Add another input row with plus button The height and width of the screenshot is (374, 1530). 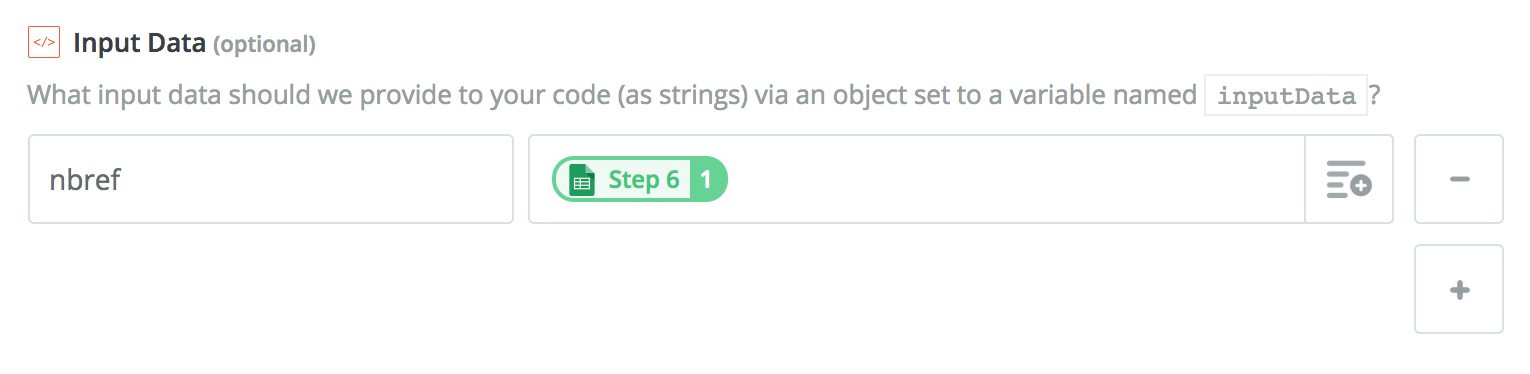tap(1458, 289)
